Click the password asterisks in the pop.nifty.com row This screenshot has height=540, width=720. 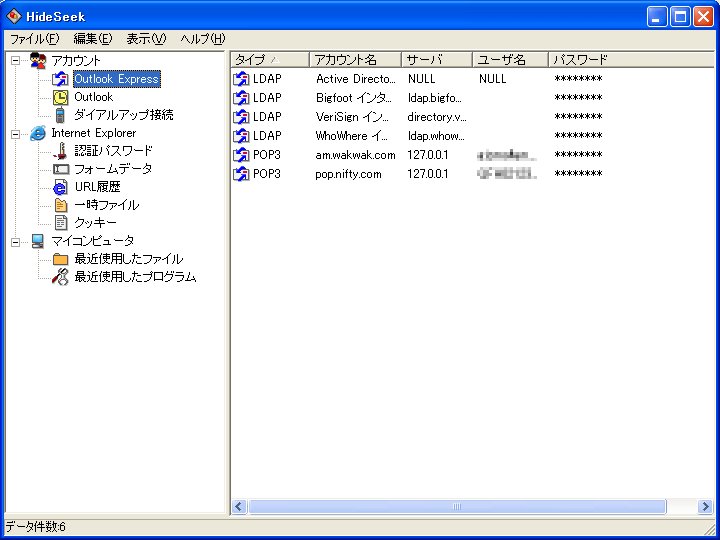578,174
